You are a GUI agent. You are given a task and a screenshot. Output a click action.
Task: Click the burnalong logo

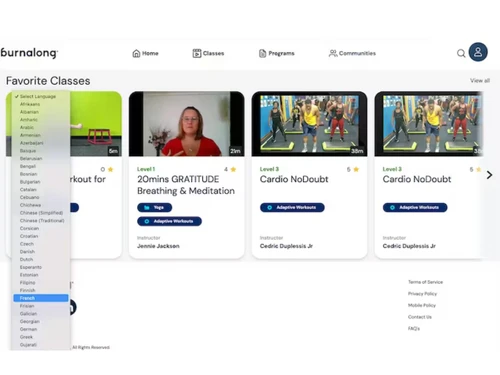tap(29, 53)
